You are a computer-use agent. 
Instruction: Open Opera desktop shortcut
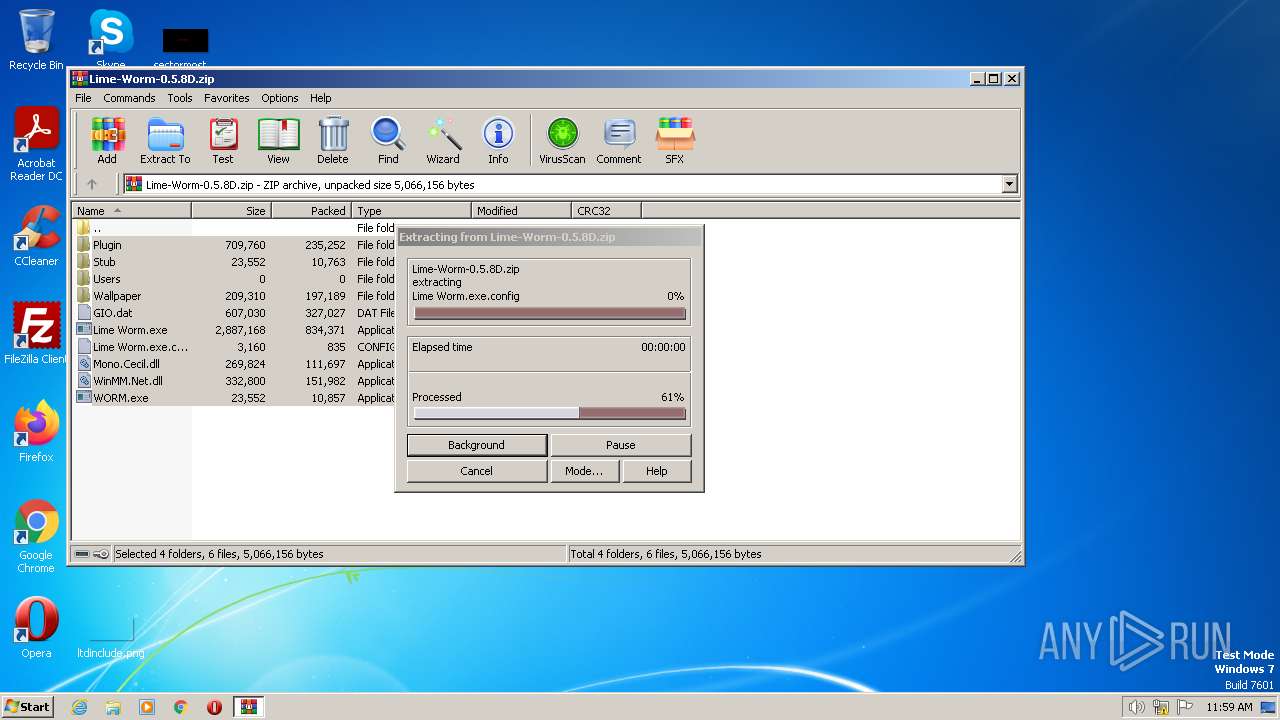click(x=36, y=628)
